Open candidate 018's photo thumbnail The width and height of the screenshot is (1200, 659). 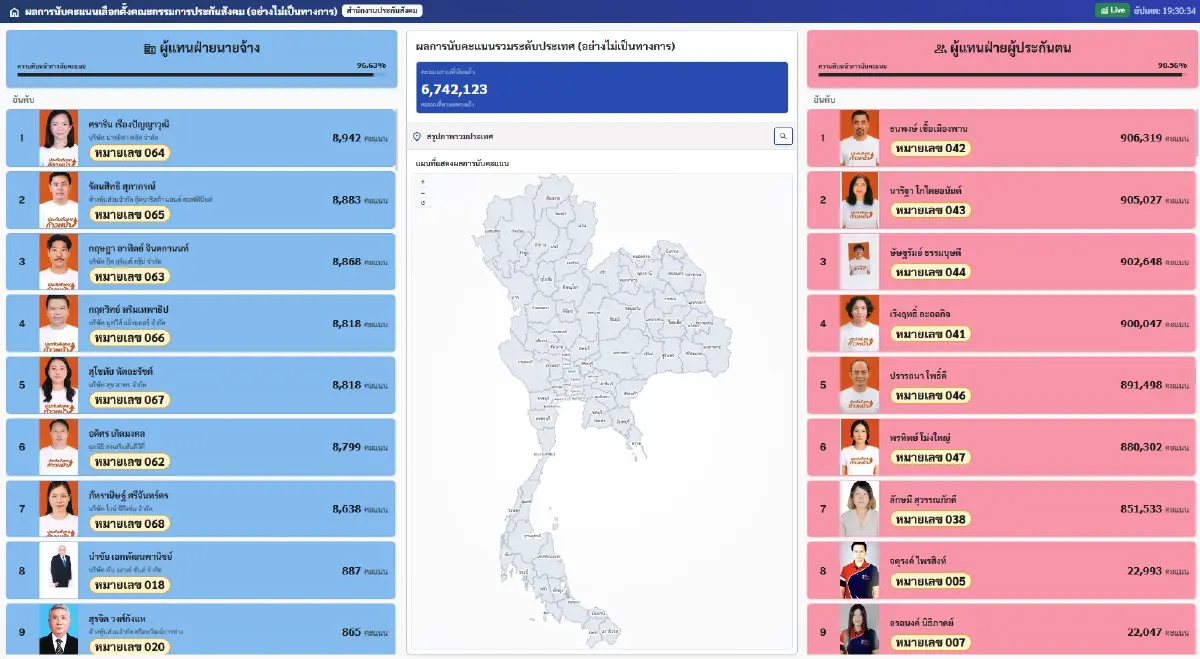(x=58, y=570)
